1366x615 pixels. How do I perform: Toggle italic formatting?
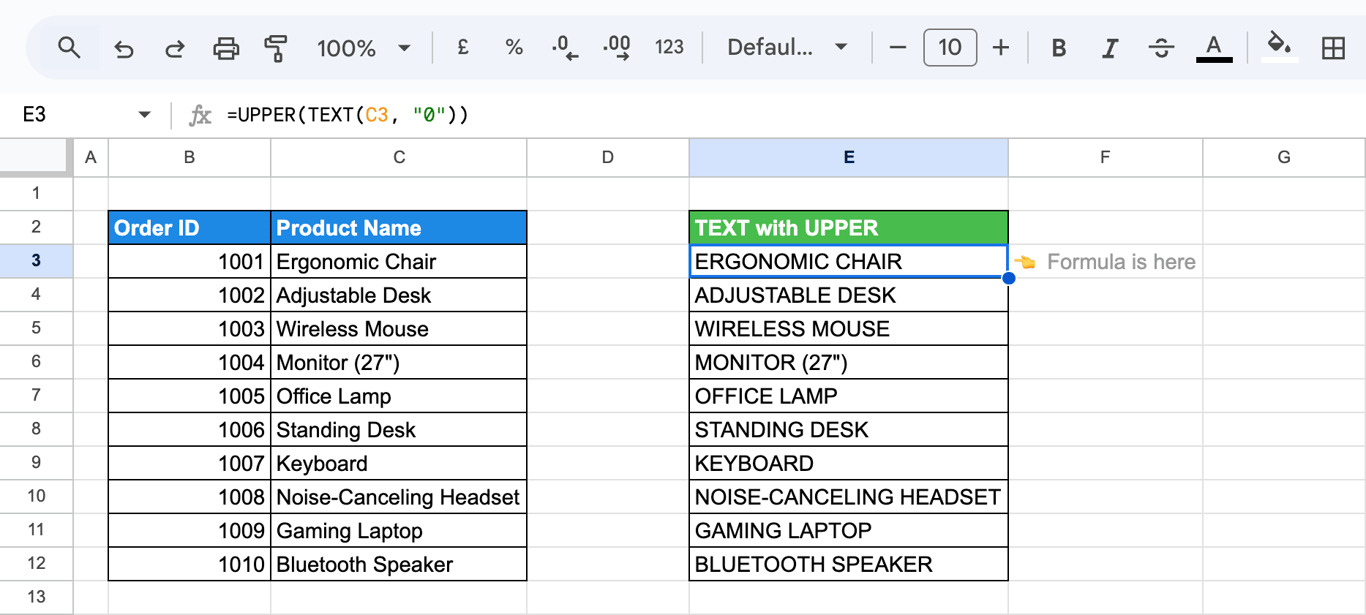1110,48
